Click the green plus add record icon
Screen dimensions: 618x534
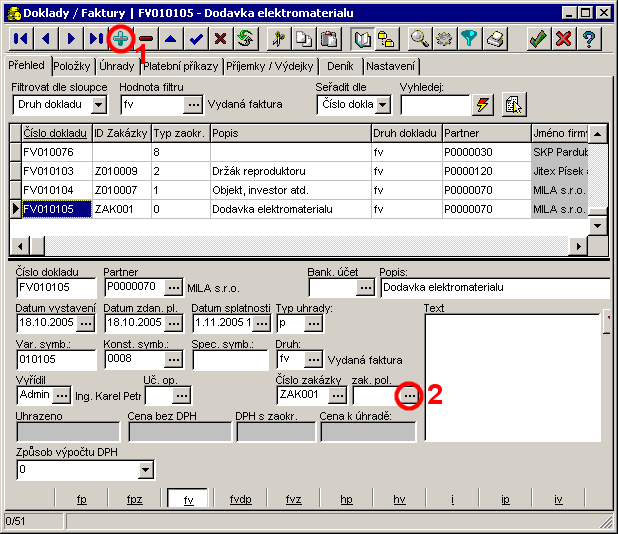[x=120, y=39]
